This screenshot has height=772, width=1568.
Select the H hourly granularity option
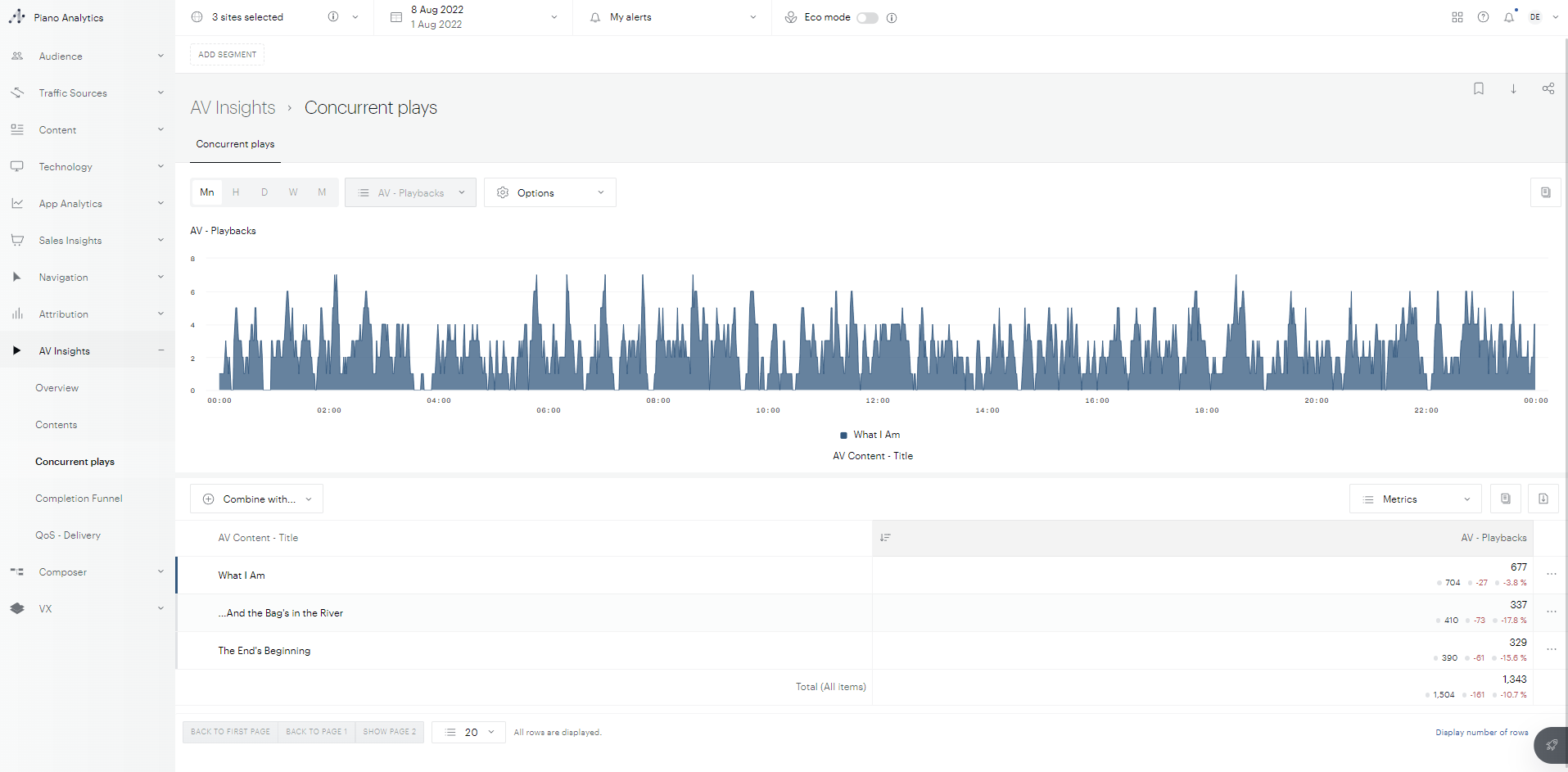coord(236,192)
